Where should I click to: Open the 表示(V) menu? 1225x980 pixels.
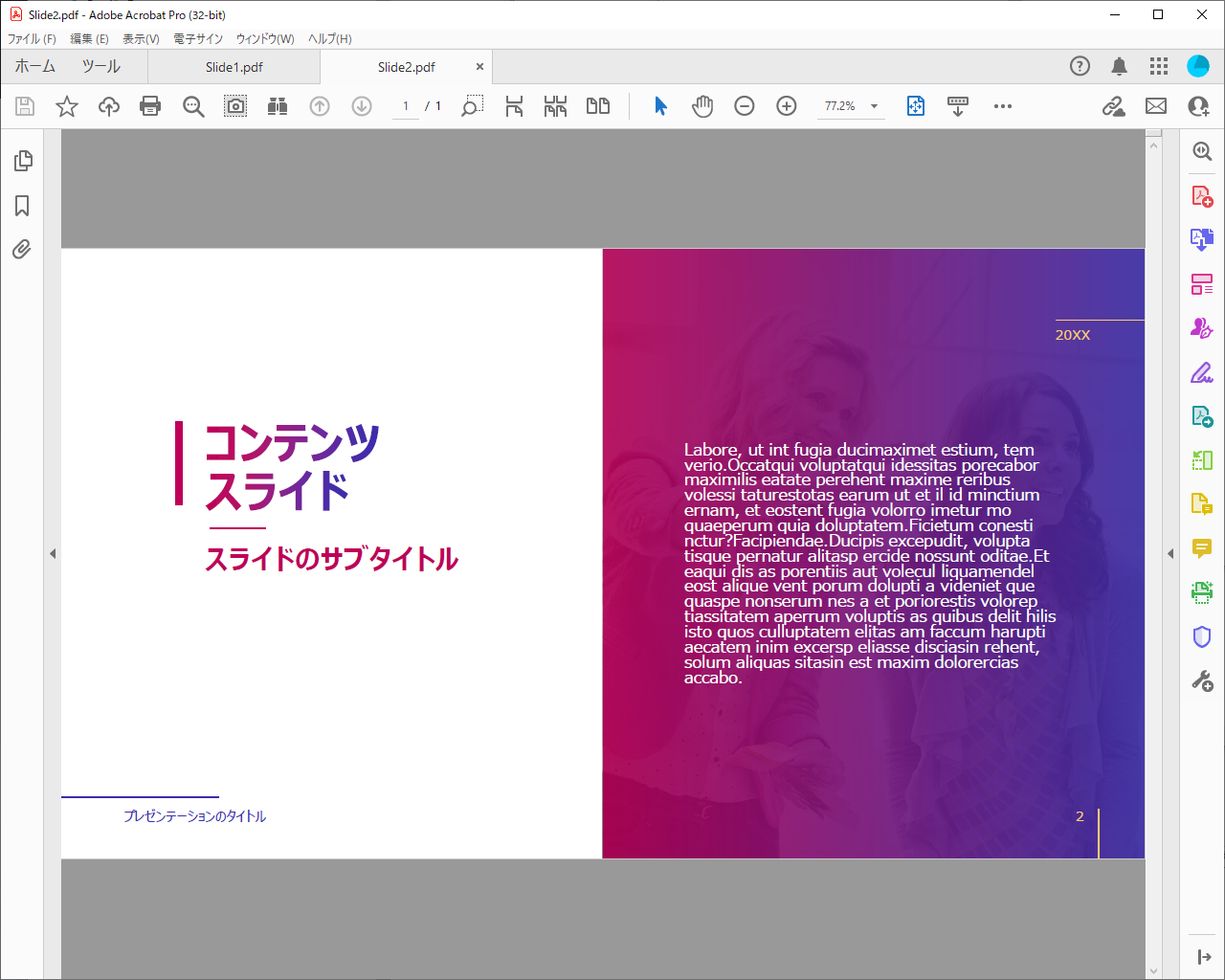pos(141,39)
